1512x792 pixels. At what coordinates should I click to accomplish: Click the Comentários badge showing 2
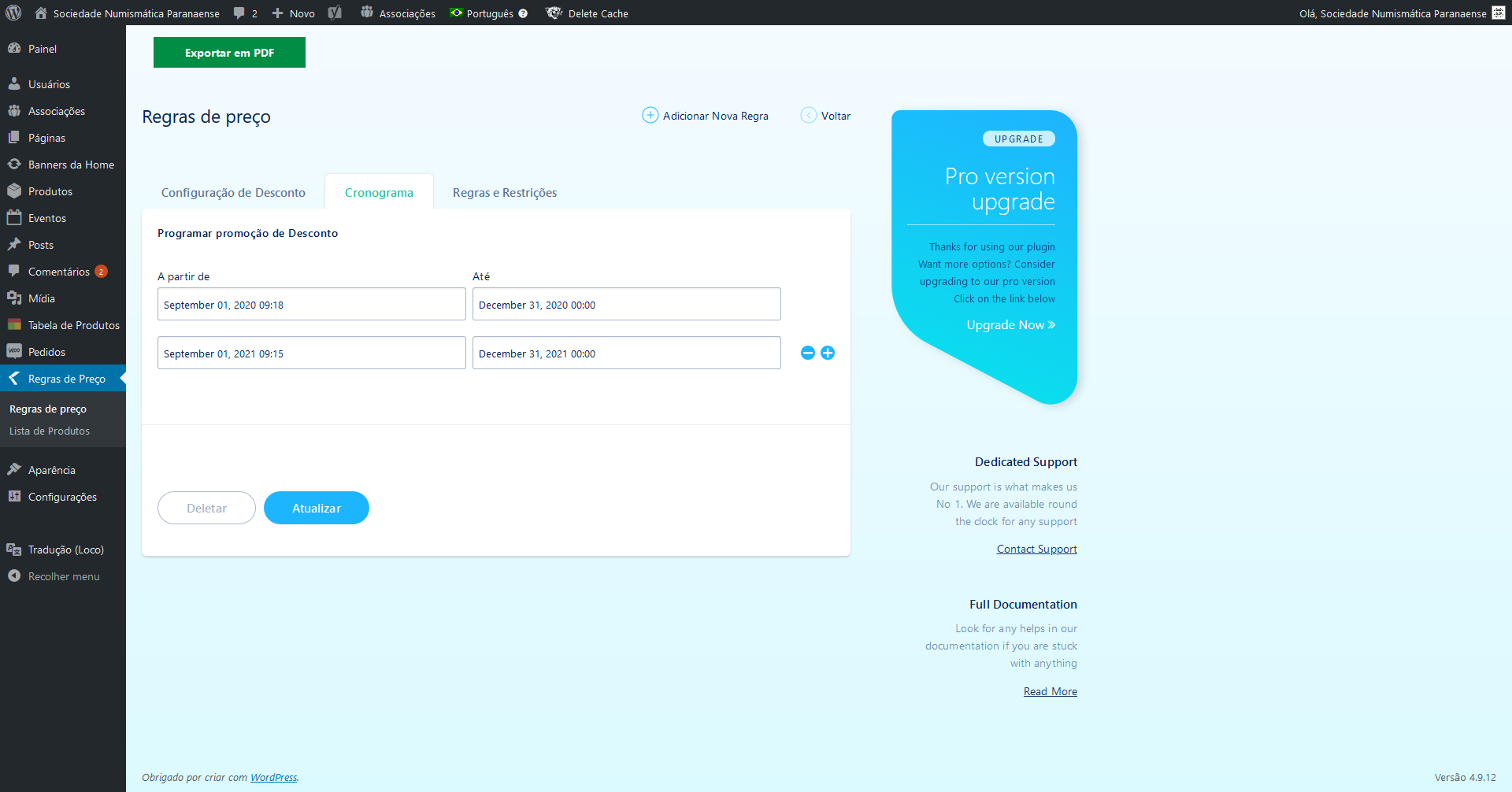pyautogui.click(x=101, y=272)
